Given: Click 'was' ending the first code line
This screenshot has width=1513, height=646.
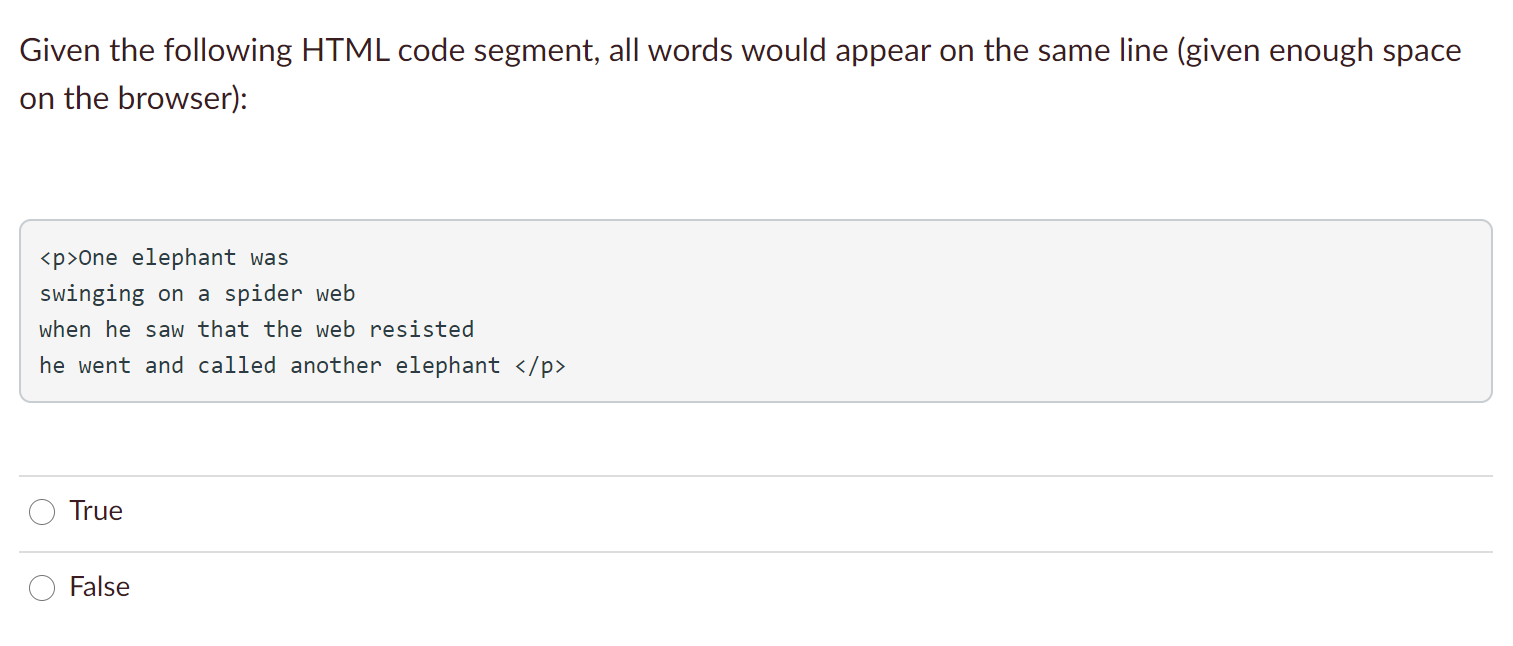Looking at the screenshot, I should point(270,258).
